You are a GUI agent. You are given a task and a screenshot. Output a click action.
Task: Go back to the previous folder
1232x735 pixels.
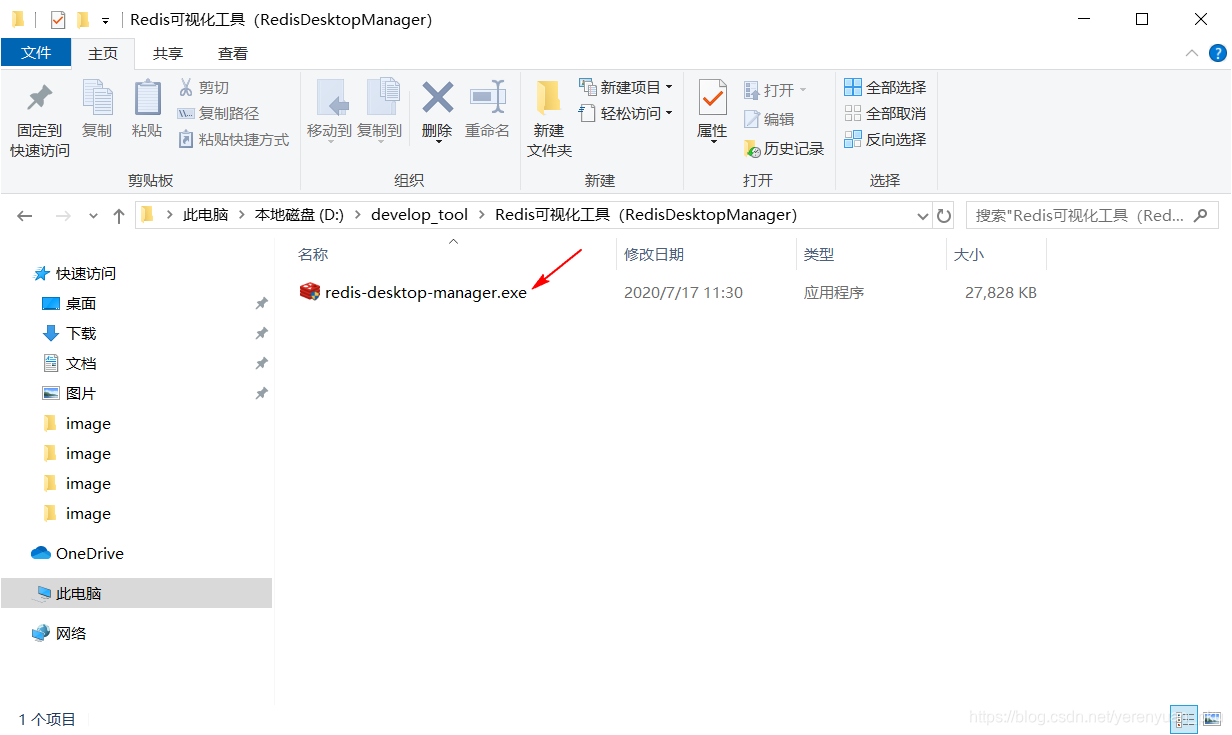[25, 215]
